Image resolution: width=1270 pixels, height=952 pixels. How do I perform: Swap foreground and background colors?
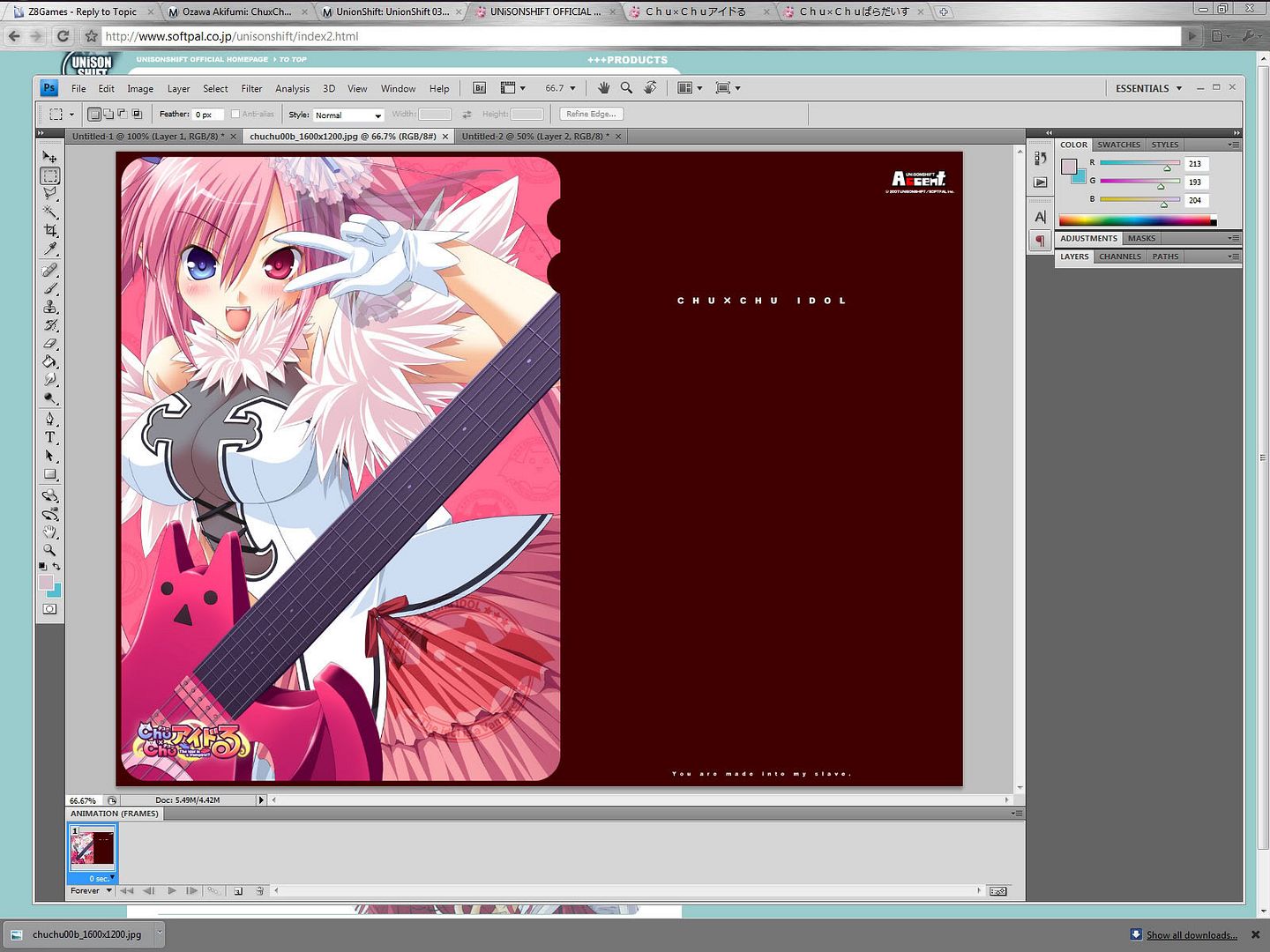pyautogui.click(x=56, y=566)
